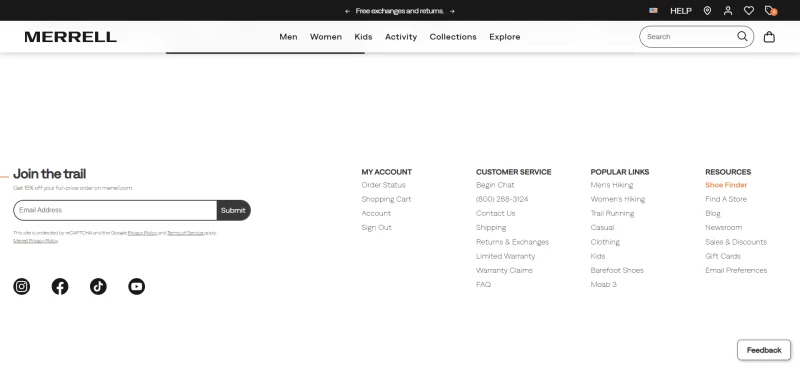Open Merrell Privacy Policy link
The width and height of the screenshot is (800, 366).
(36, 241)
